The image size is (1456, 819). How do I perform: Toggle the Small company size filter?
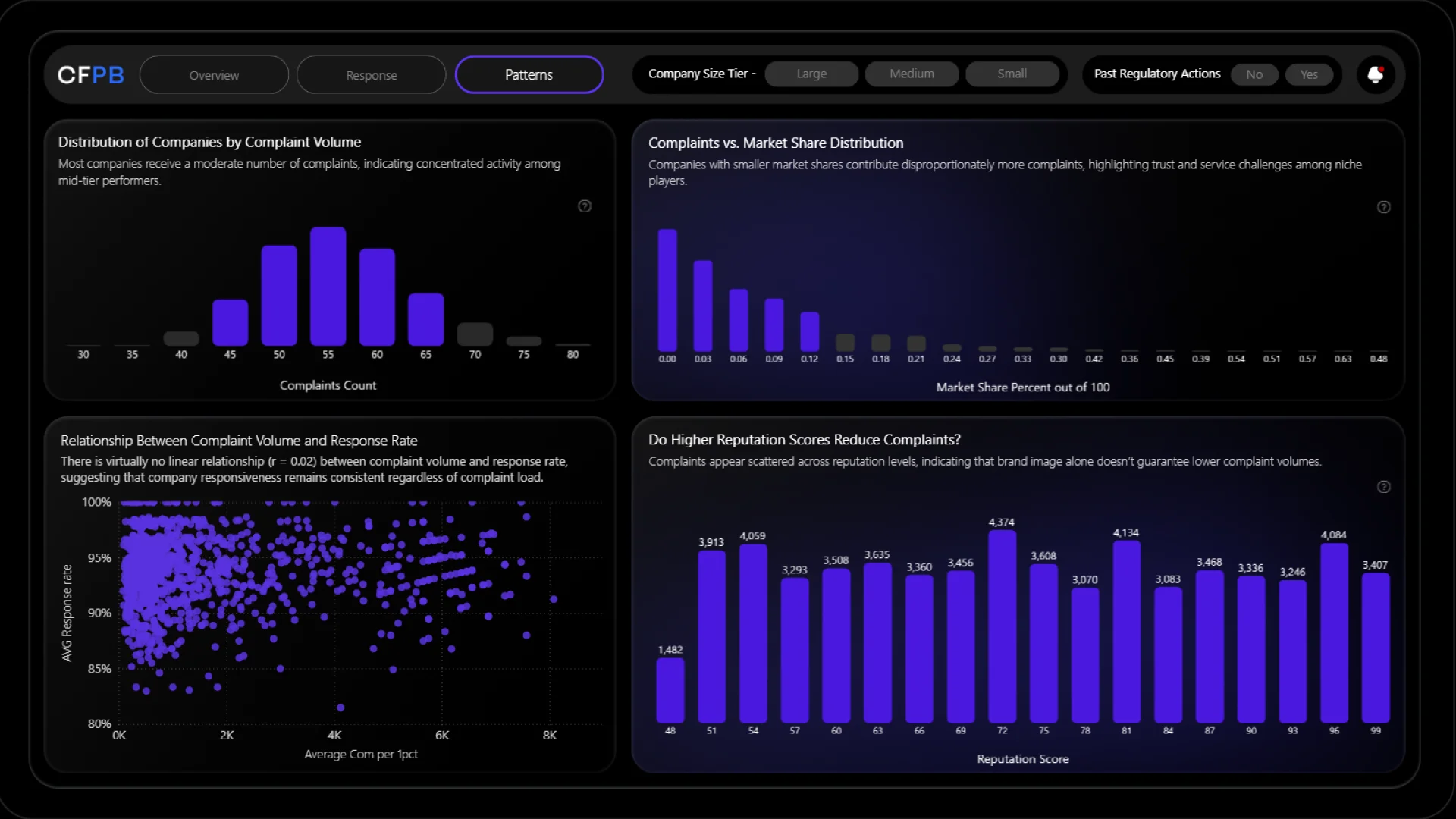pyautogui.click(x=1012, y=74)
